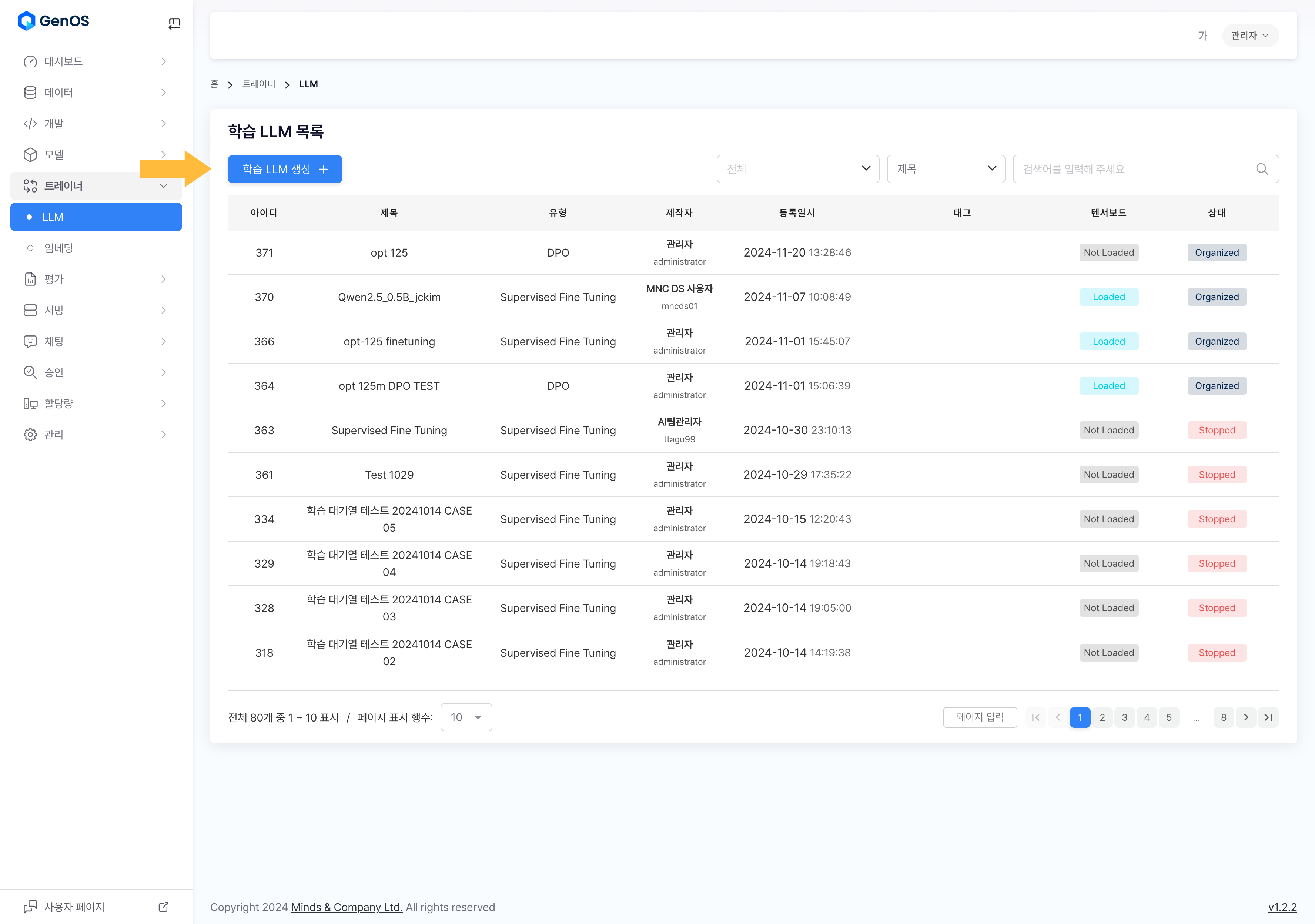The width and height of the screenshot is (1315, 924).
Task: Go to last page of results
Action: 1268,717
